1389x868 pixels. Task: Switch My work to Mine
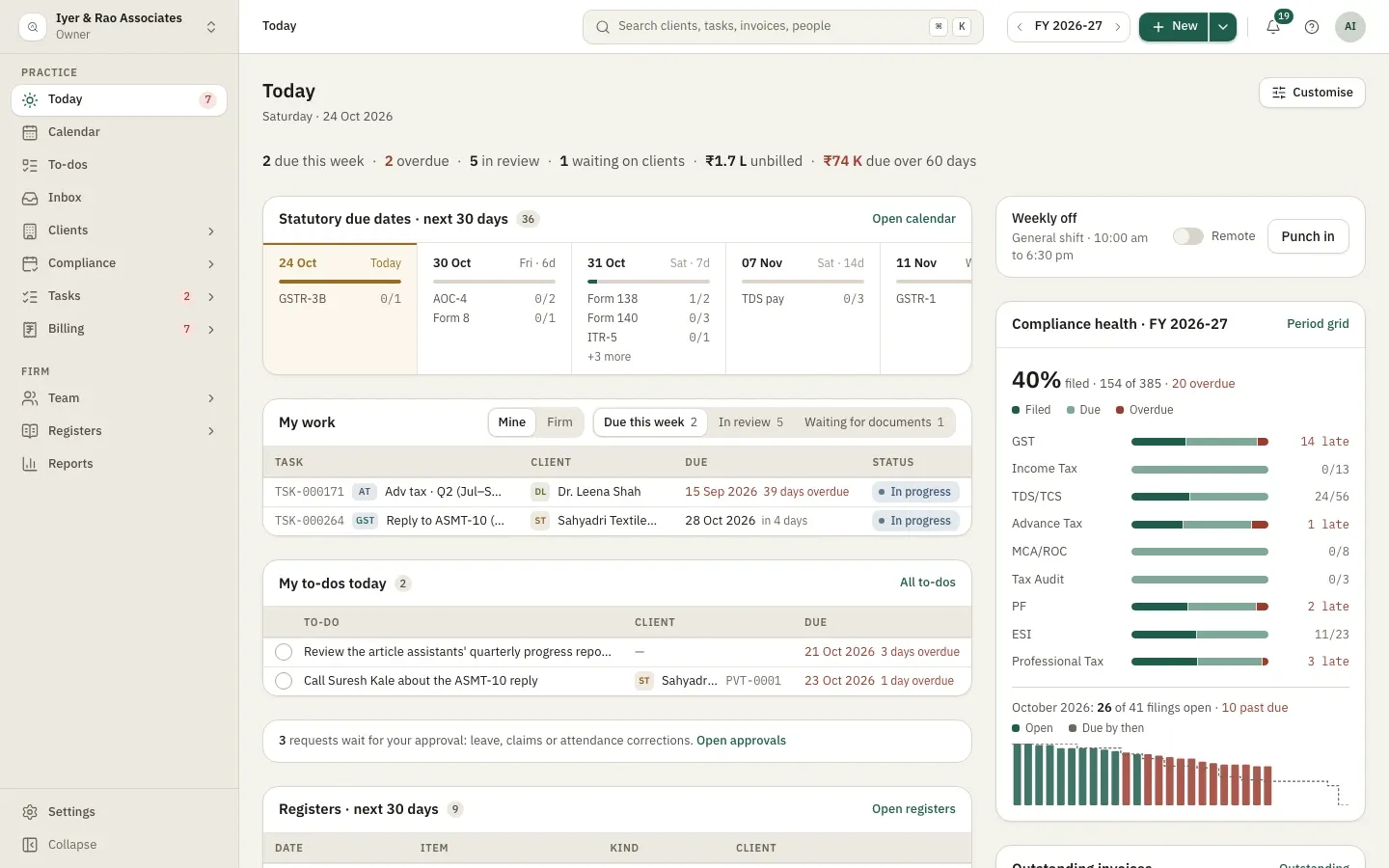tap(512, 422)
